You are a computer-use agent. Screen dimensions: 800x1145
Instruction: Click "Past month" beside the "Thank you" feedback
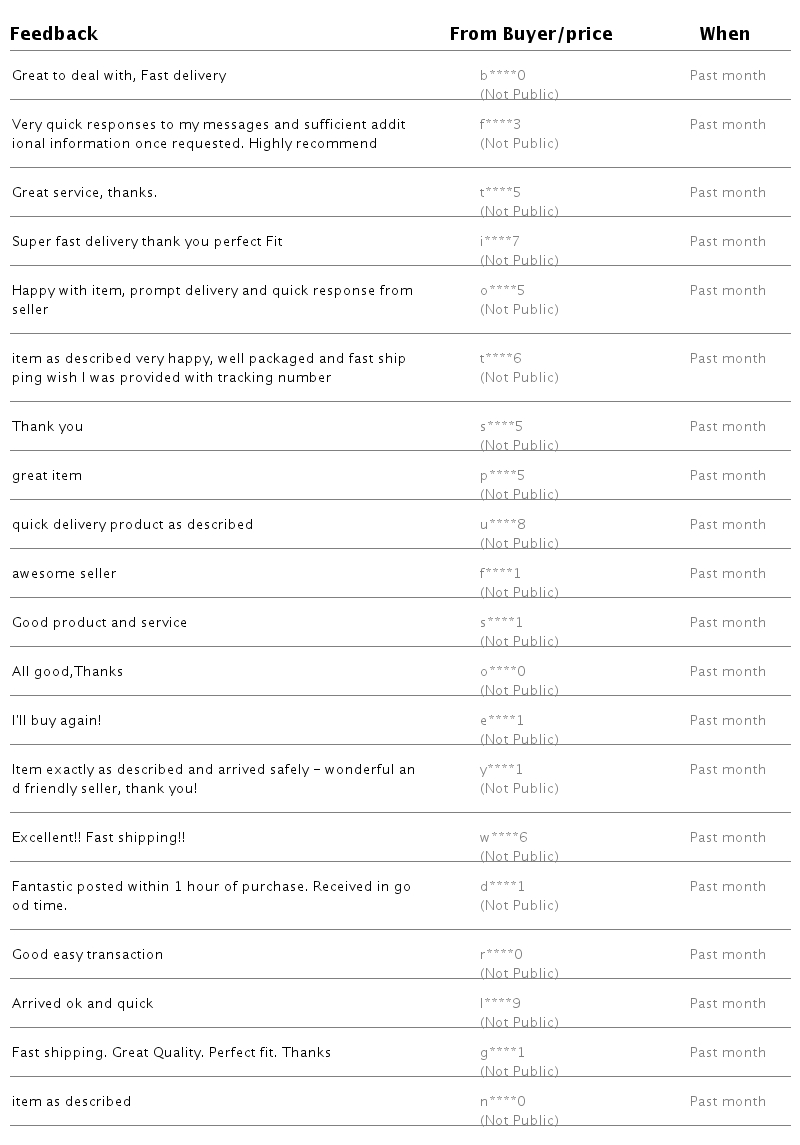727,427
